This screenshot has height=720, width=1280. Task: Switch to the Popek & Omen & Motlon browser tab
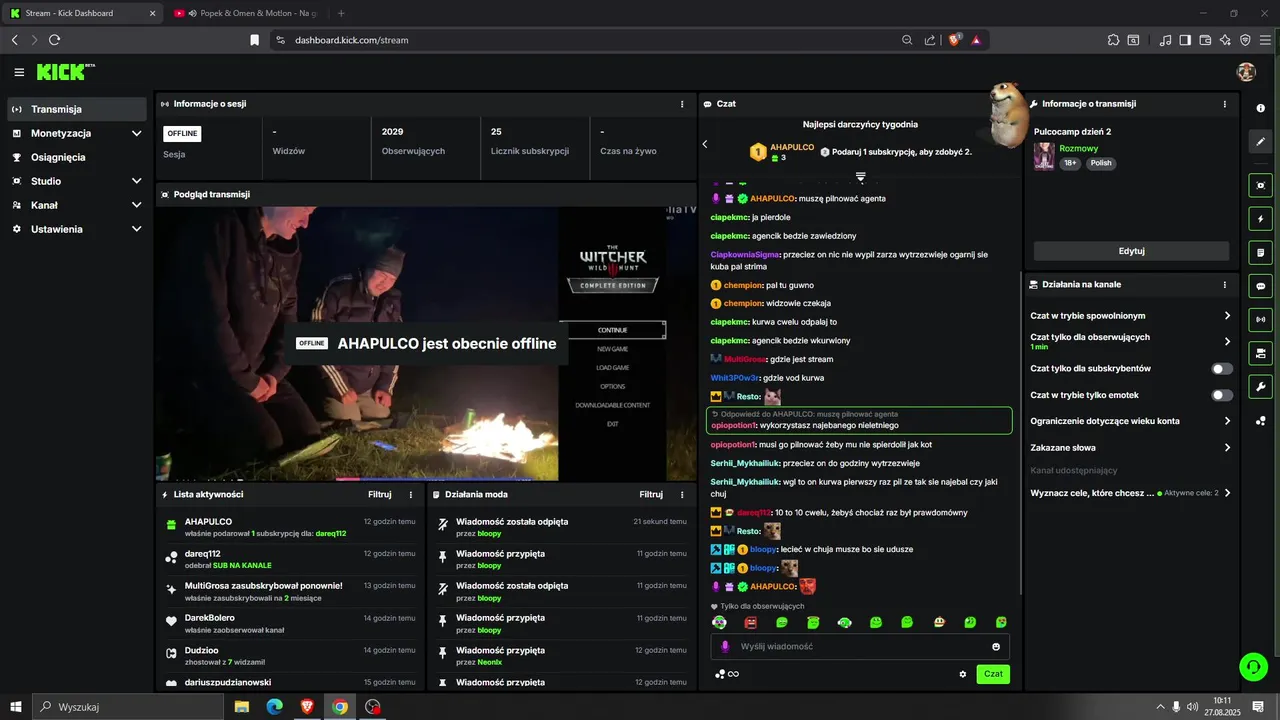(245, 13)
